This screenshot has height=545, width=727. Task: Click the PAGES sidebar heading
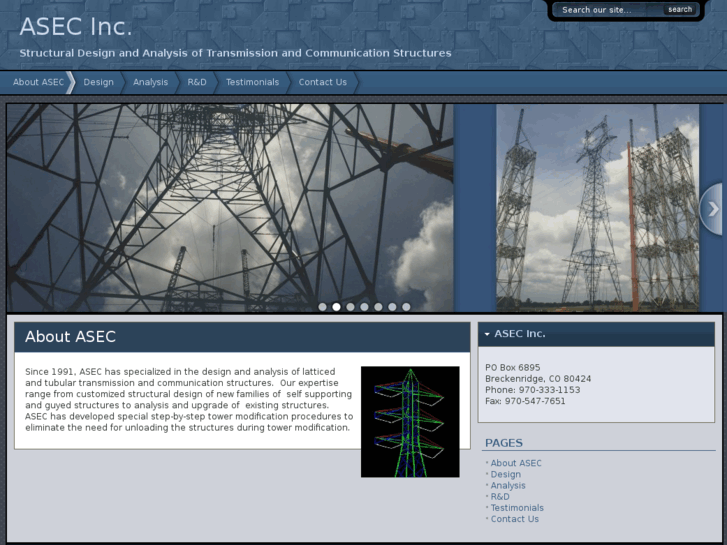click(504, 442)
